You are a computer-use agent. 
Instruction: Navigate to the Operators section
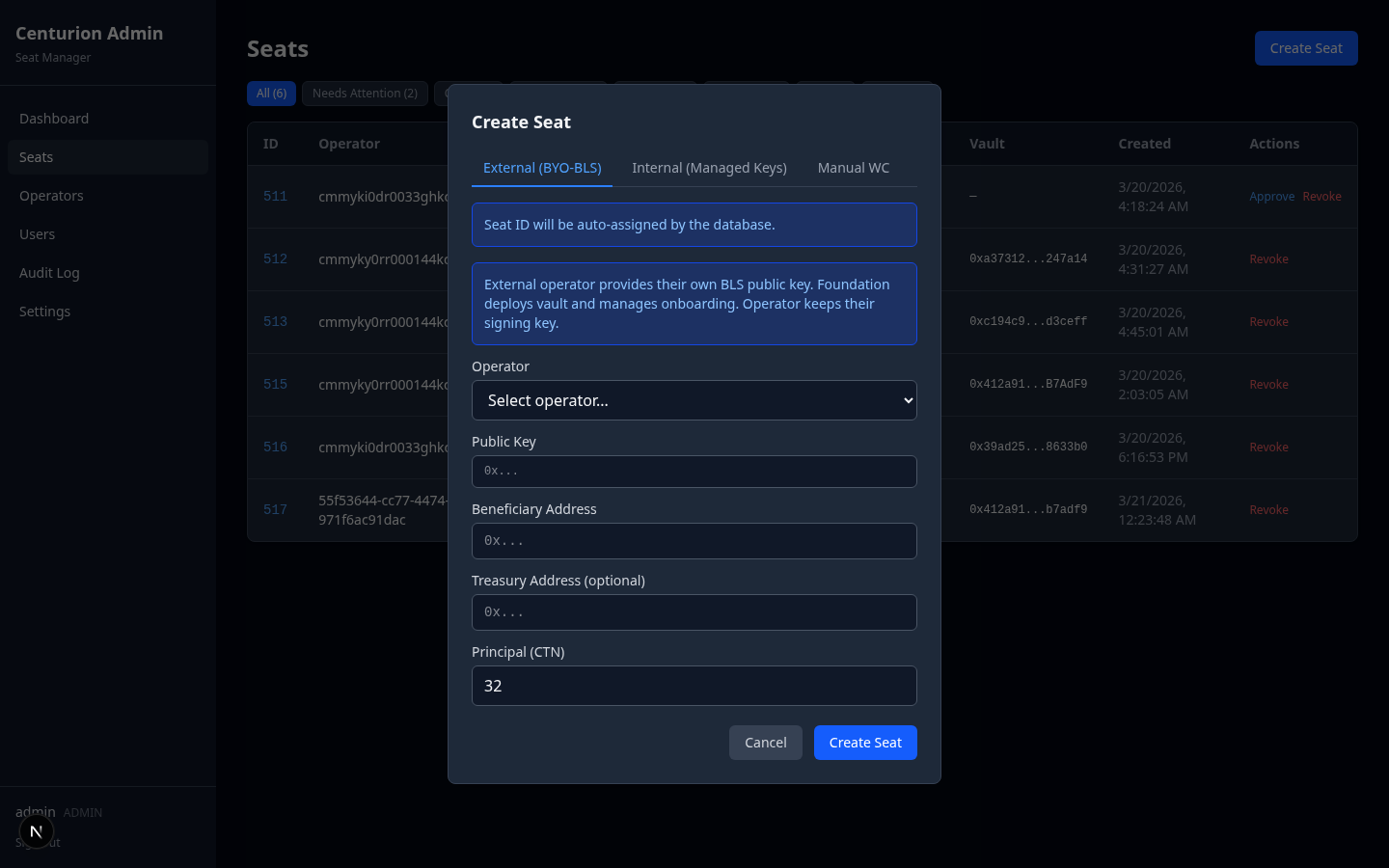click(x=51, y=195)
